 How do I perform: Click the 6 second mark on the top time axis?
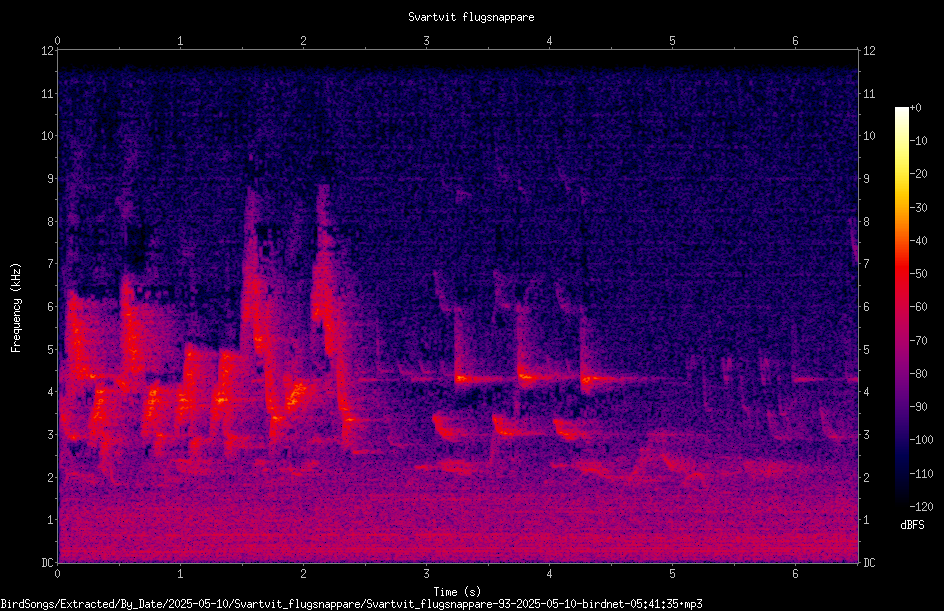point(795,41)
